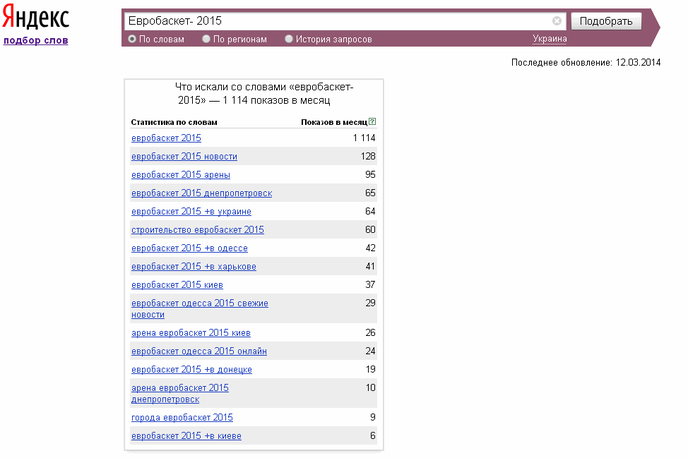Open the евробаскет 2015 новости keyword link

184,157
